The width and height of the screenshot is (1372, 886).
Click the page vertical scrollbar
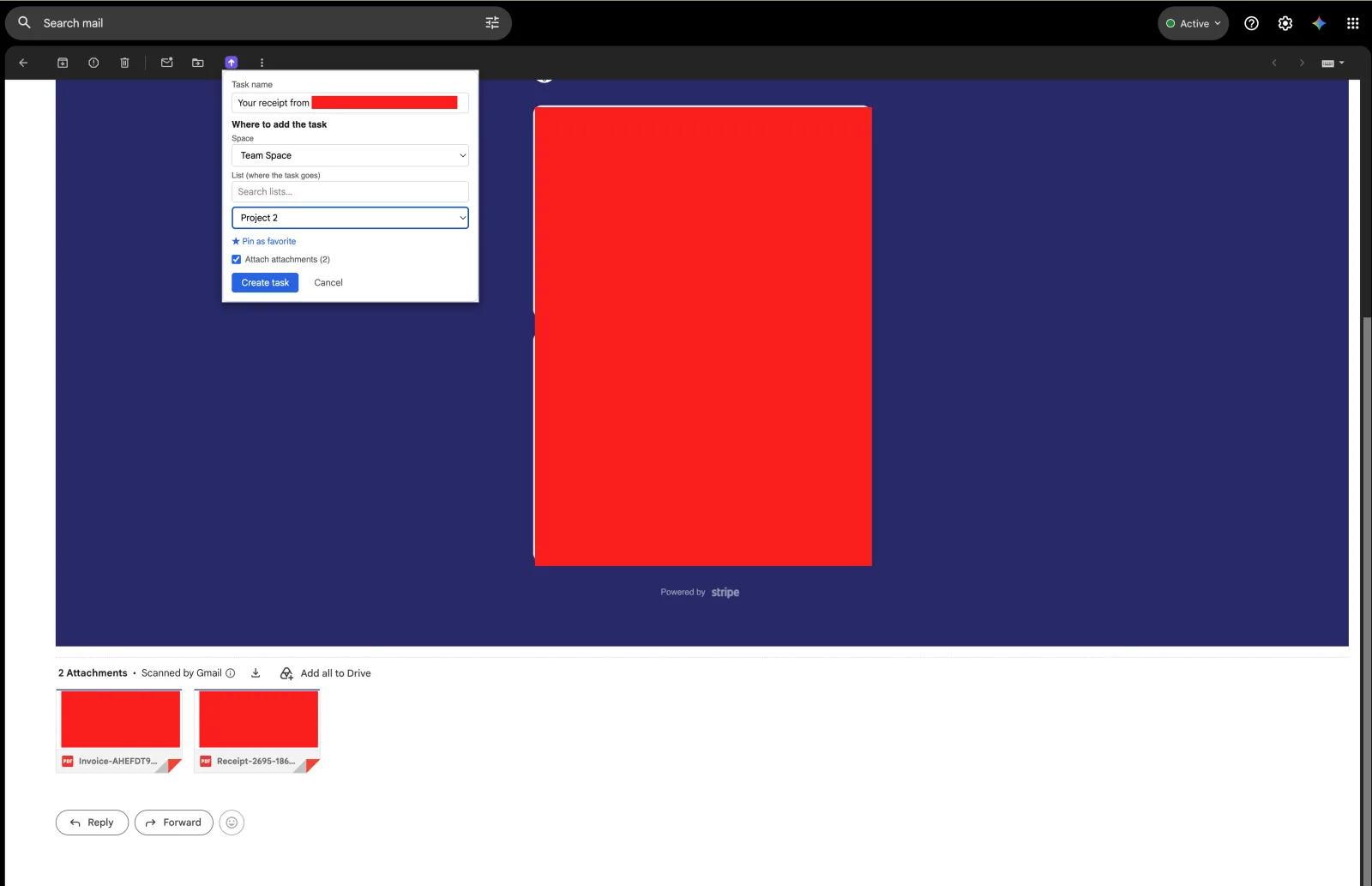(1367, 600)
